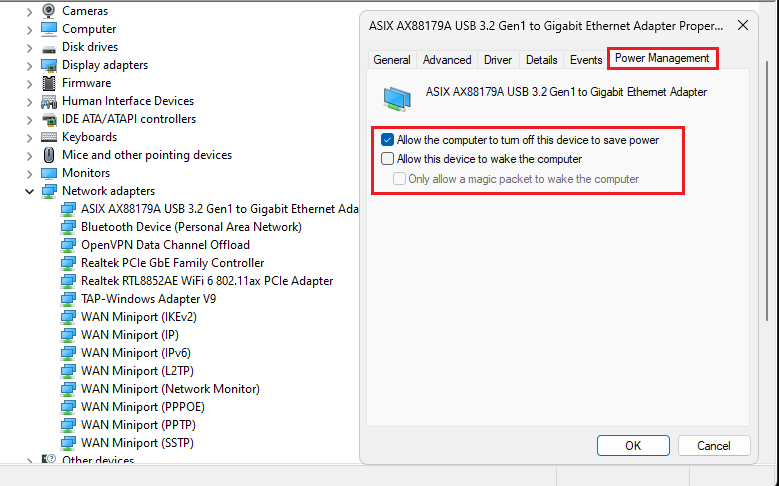Close the adapter properties dialog
Screen dimensions: 779x486
point(742,25)
